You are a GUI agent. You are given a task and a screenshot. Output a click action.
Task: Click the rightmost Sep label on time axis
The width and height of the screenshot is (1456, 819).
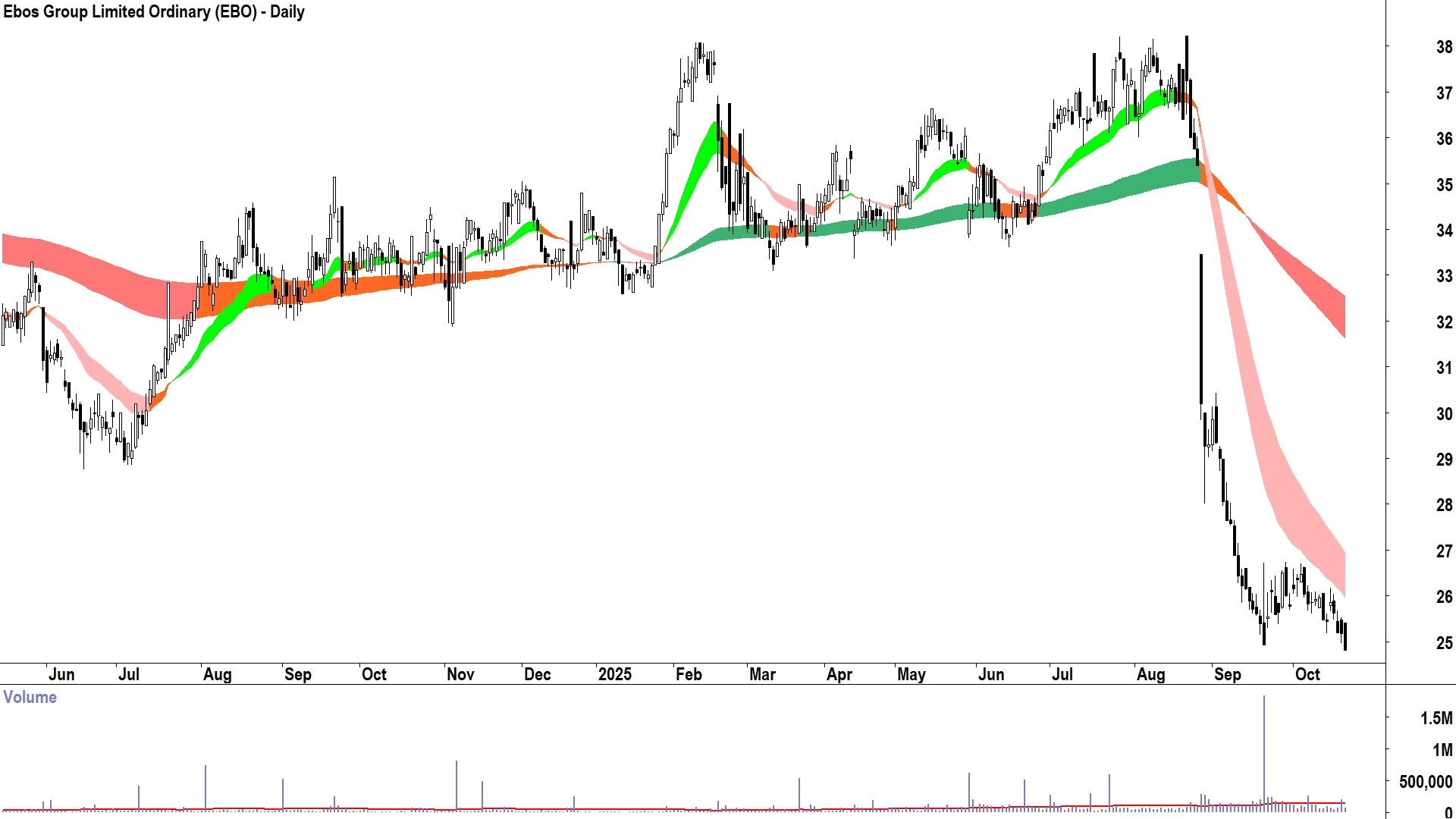coord(1227,674)
